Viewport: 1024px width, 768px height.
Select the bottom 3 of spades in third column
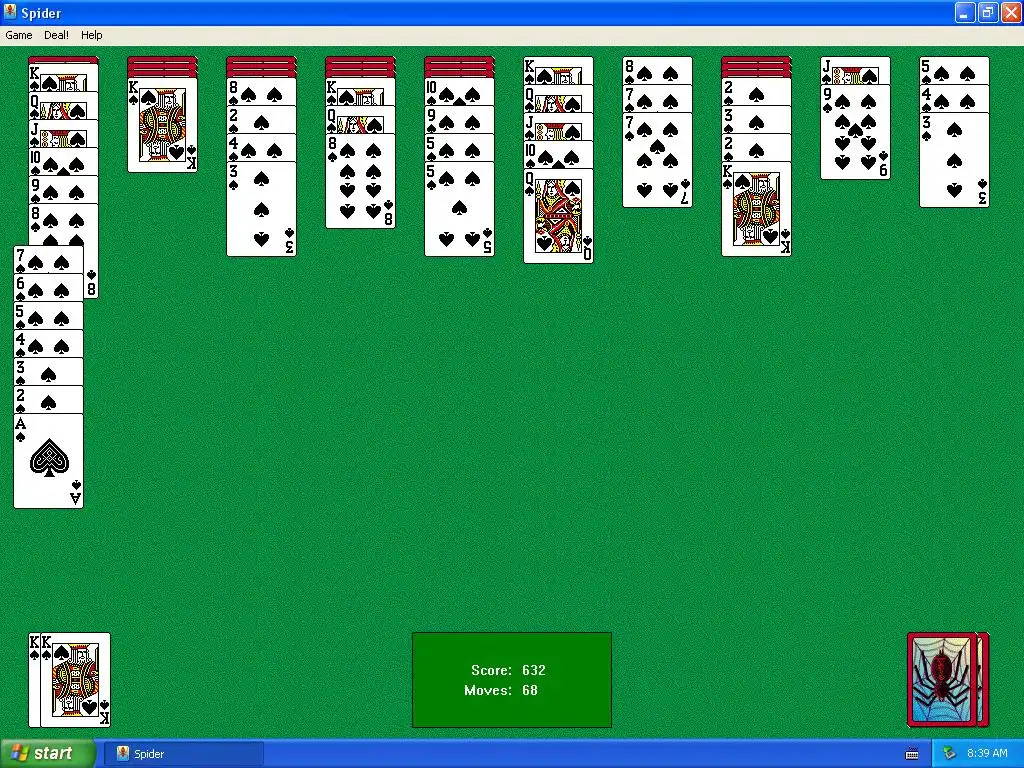(x=261, y=208)
